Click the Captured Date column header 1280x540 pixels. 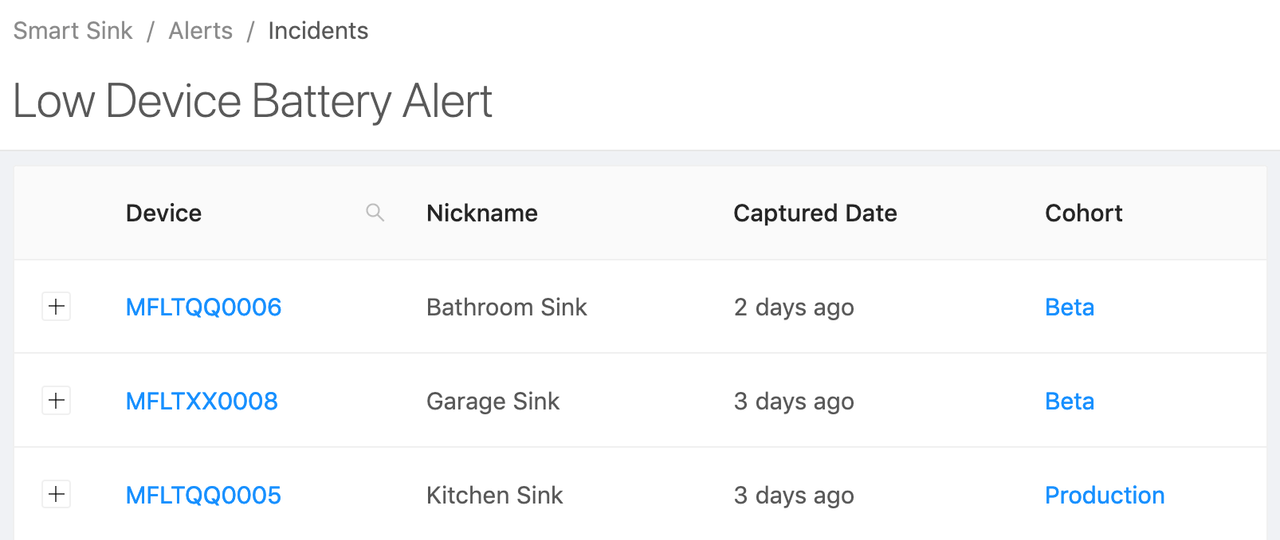[815, 213]
